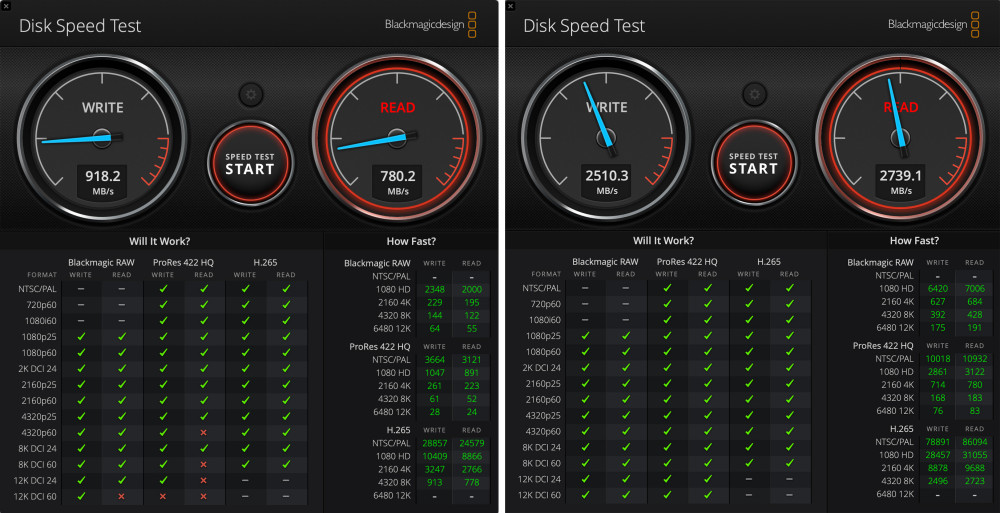Screen dimensions: 1000x513
Task: Click the 28457 H.265 1080 HD write value
Action: click(938, 455)
